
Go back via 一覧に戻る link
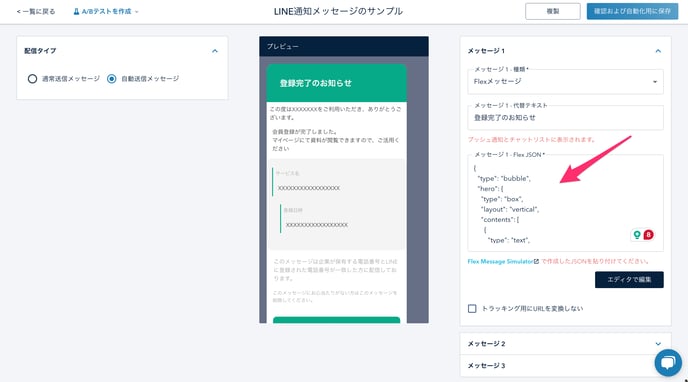(36, 11)
